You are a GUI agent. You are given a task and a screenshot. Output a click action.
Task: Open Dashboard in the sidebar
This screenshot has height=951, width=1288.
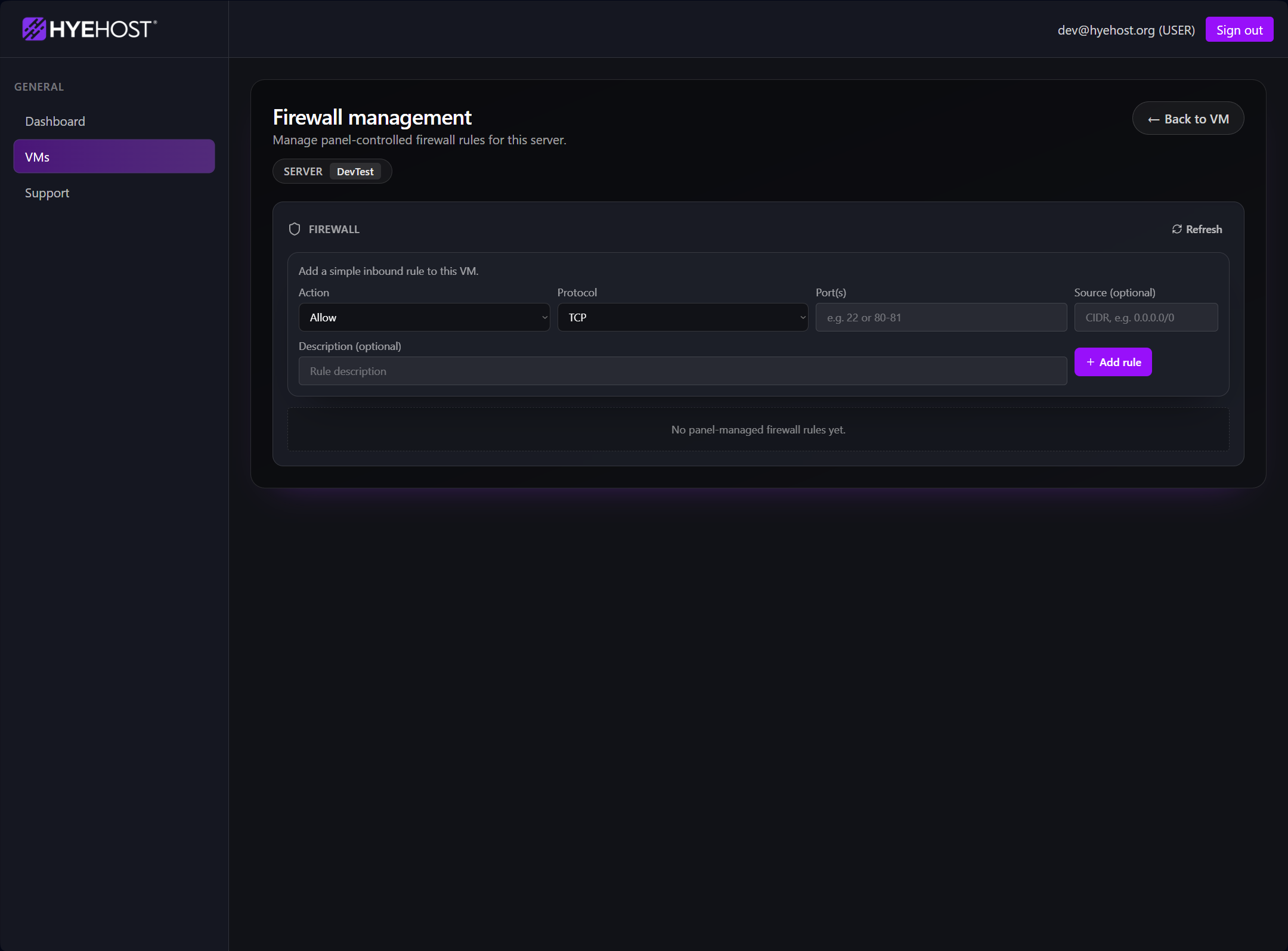click(x=55, y=121)
